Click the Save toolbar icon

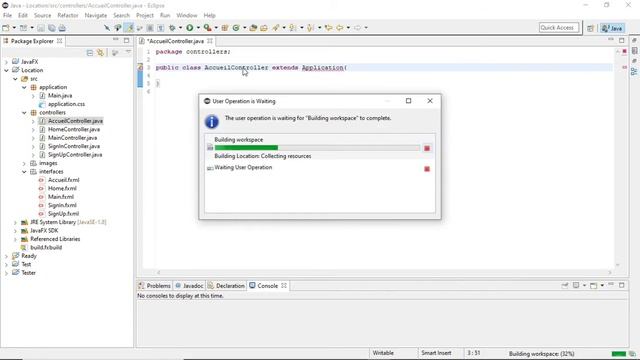point(41,28)
